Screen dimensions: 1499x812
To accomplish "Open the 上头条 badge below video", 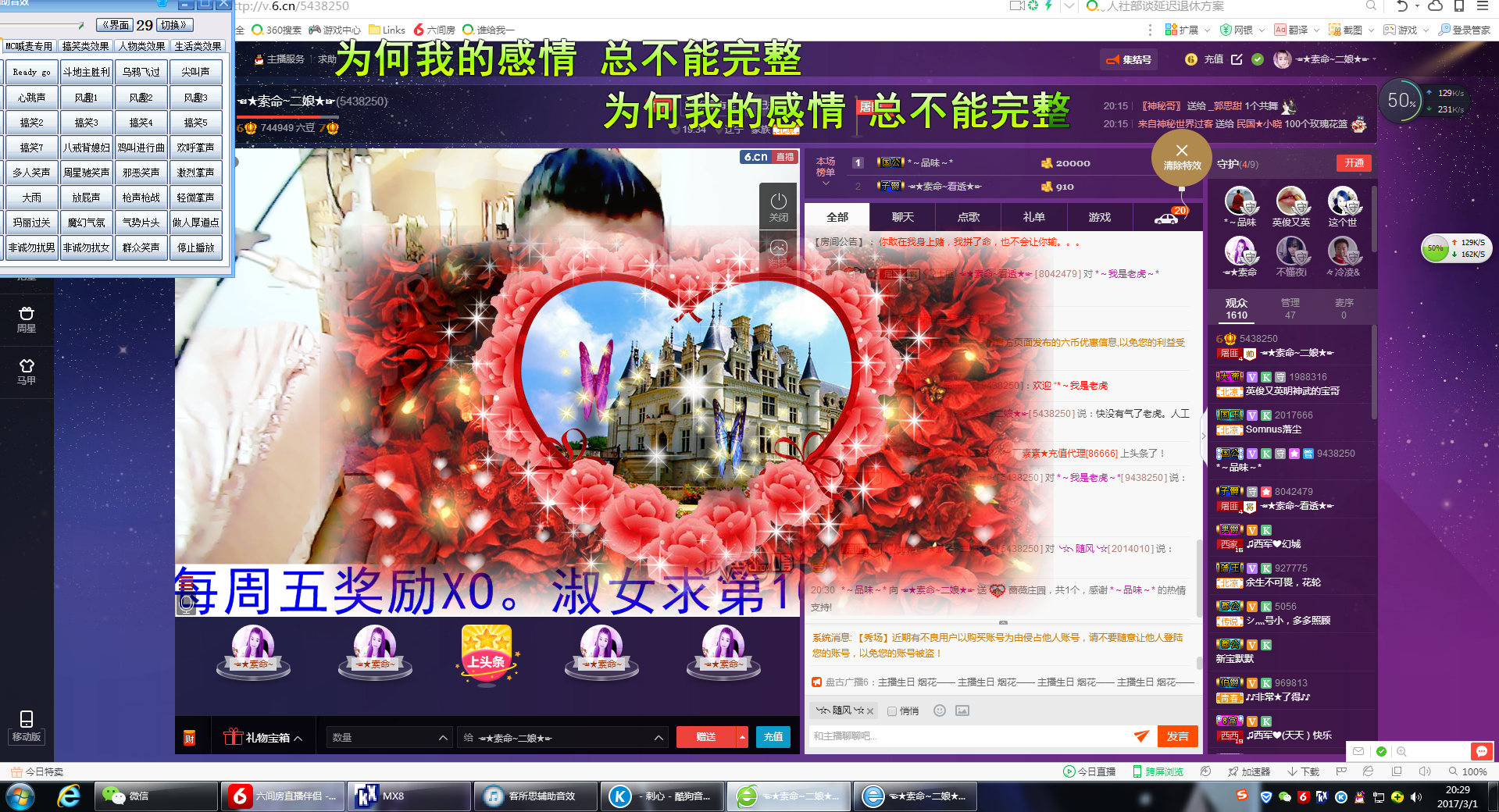I will coord(487,654).
